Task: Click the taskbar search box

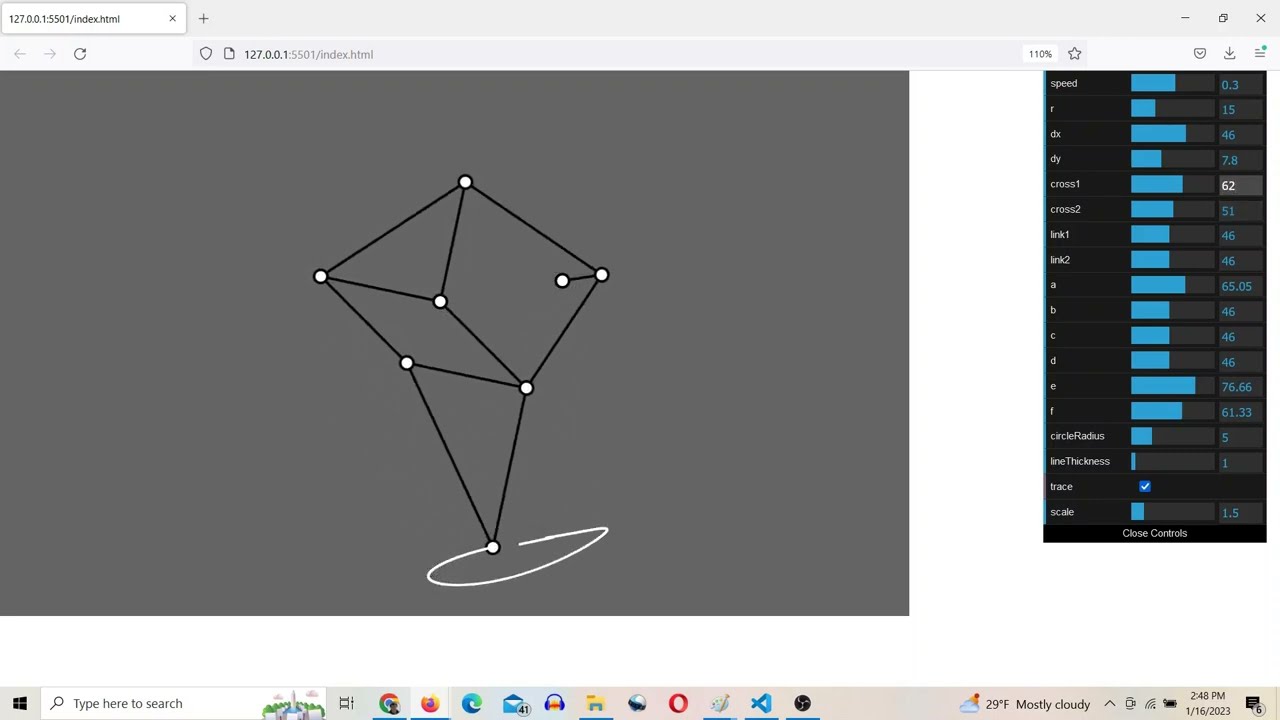Action: [185, 703]
